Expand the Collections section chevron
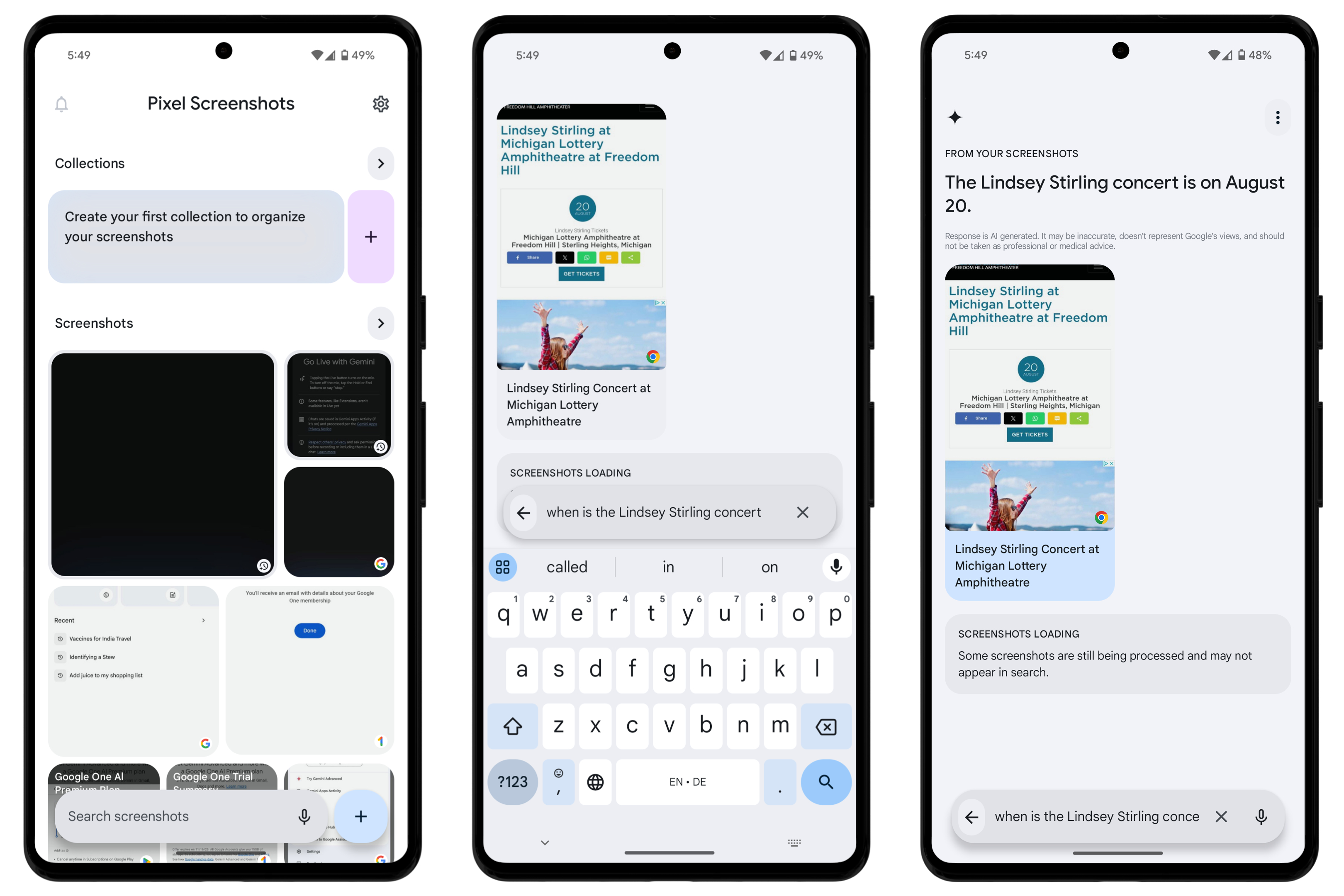The image size is (1344, 896). point(381,163)
